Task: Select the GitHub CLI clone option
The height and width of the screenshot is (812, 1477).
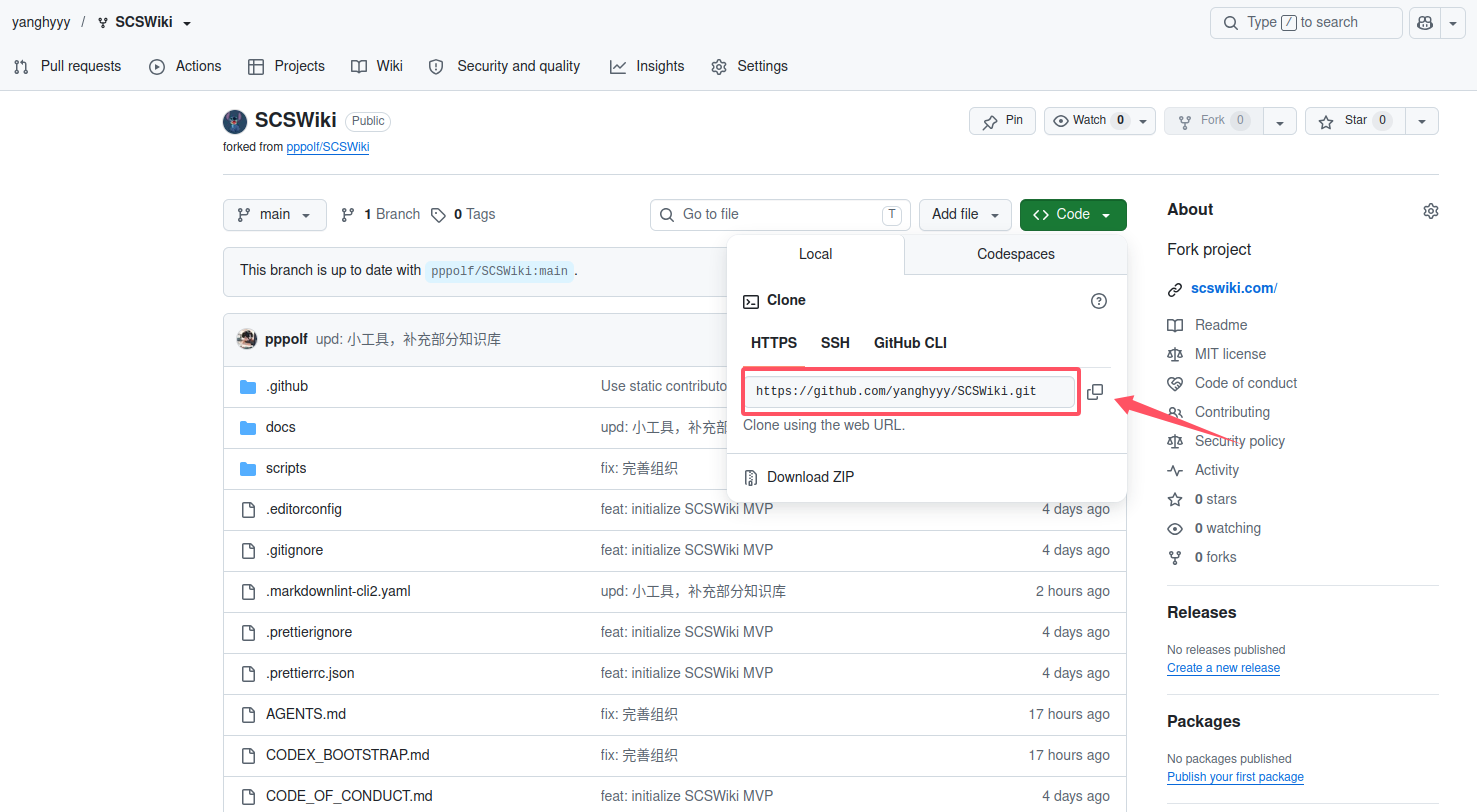Action: [910, 344]
